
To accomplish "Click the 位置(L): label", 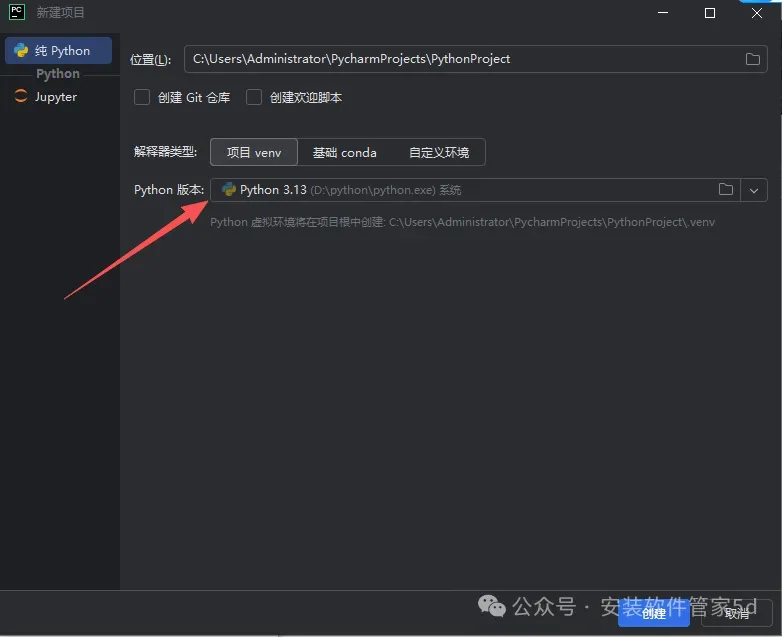I will tap(151, 60).
